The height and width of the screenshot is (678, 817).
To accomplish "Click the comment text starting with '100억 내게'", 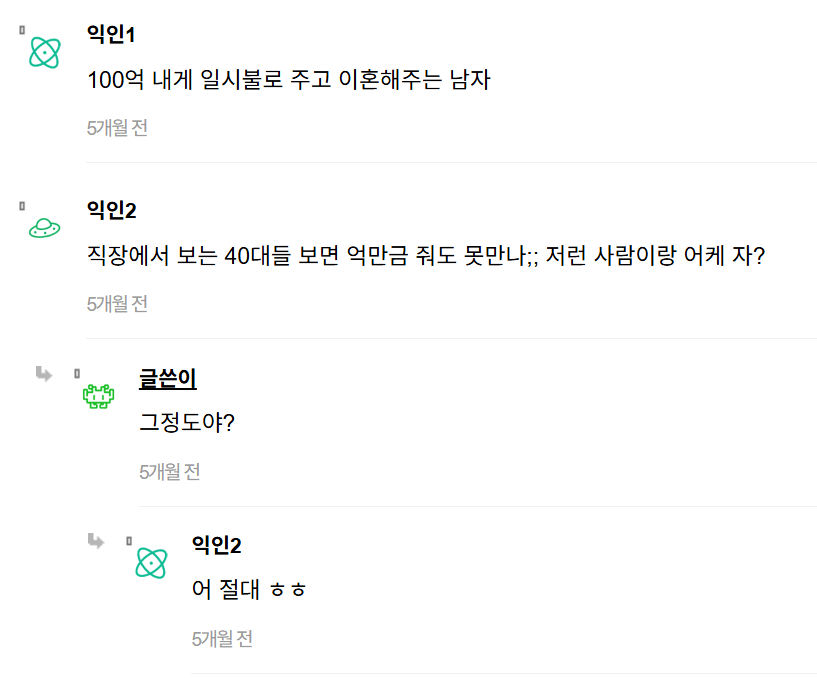I will (288, 80).
